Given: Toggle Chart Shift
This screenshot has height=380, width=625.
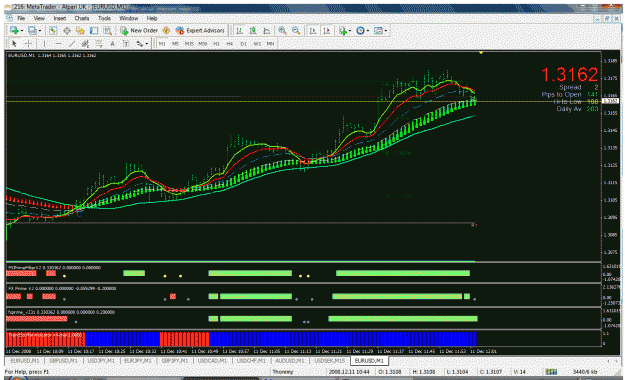Looking at the screenshot, I should (327, 30).
